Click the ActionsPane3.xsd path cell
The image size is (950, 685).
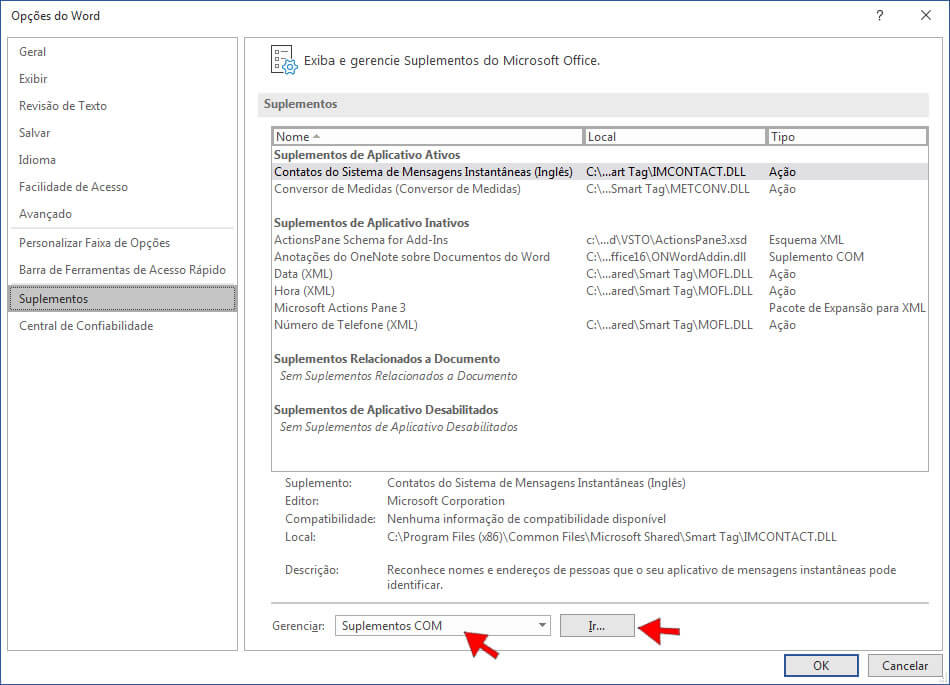pyautogui.click(x=666, y=240)
